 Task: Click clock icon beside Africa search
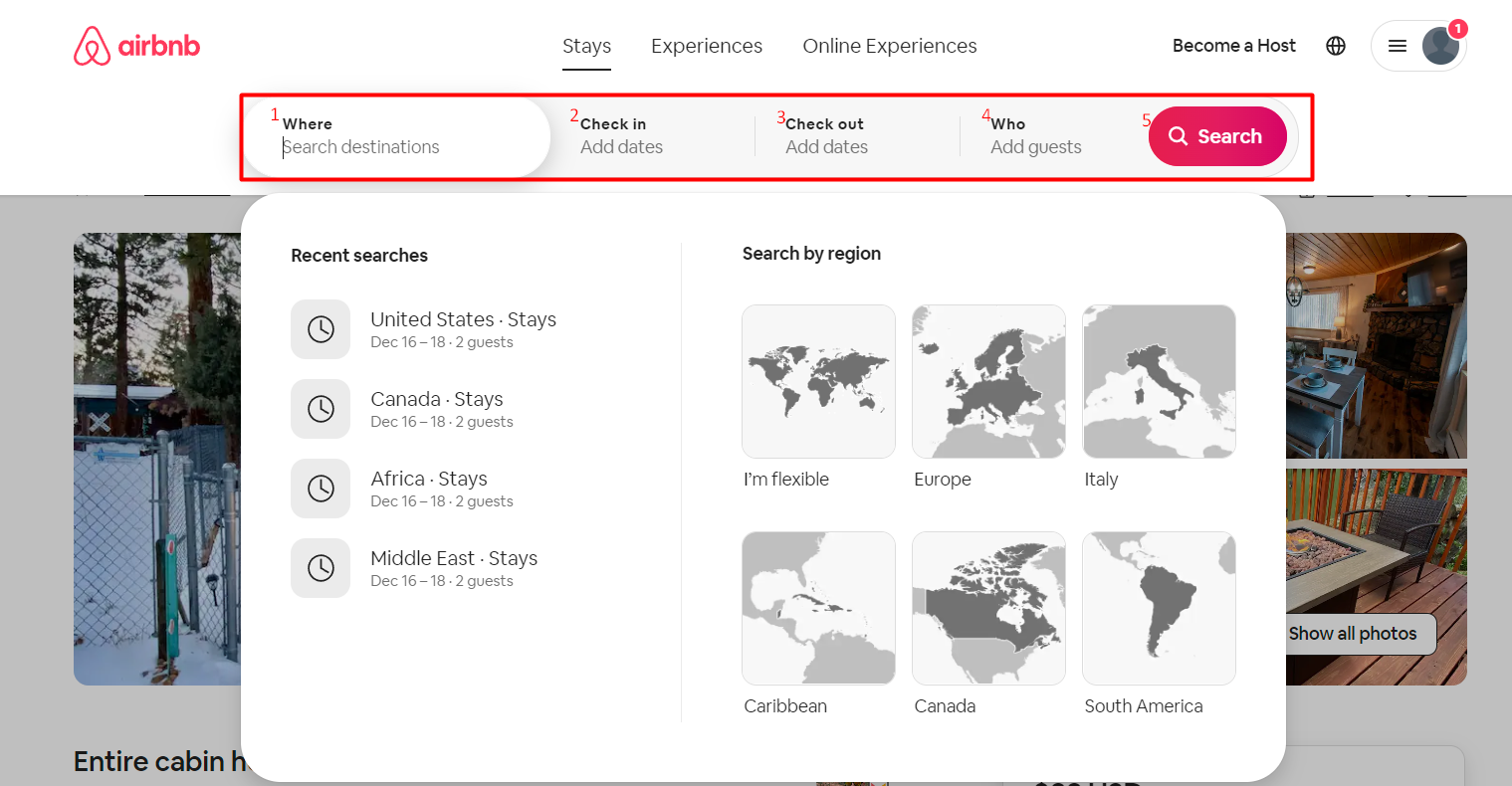tap(321, 489)
